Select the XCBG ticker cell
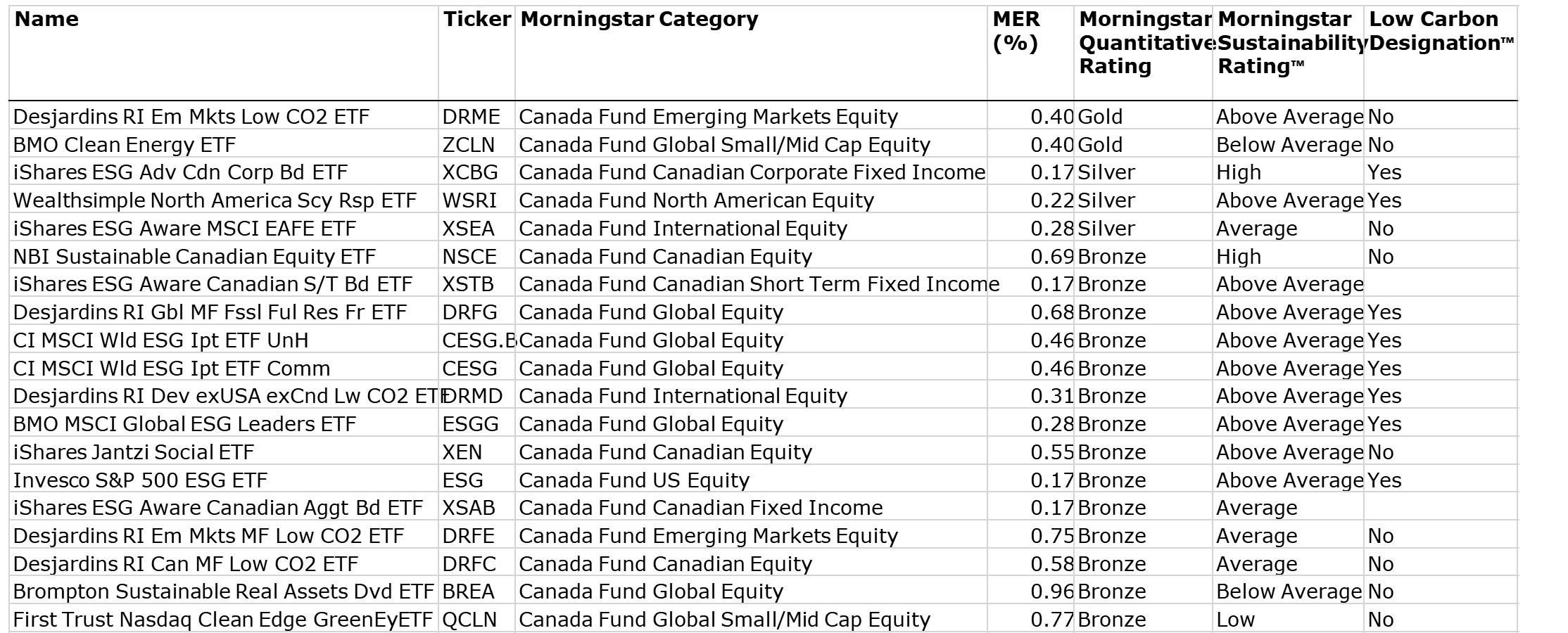This screenshot has height=633, width=1568. pyautogui.click(x=469, y=173)
